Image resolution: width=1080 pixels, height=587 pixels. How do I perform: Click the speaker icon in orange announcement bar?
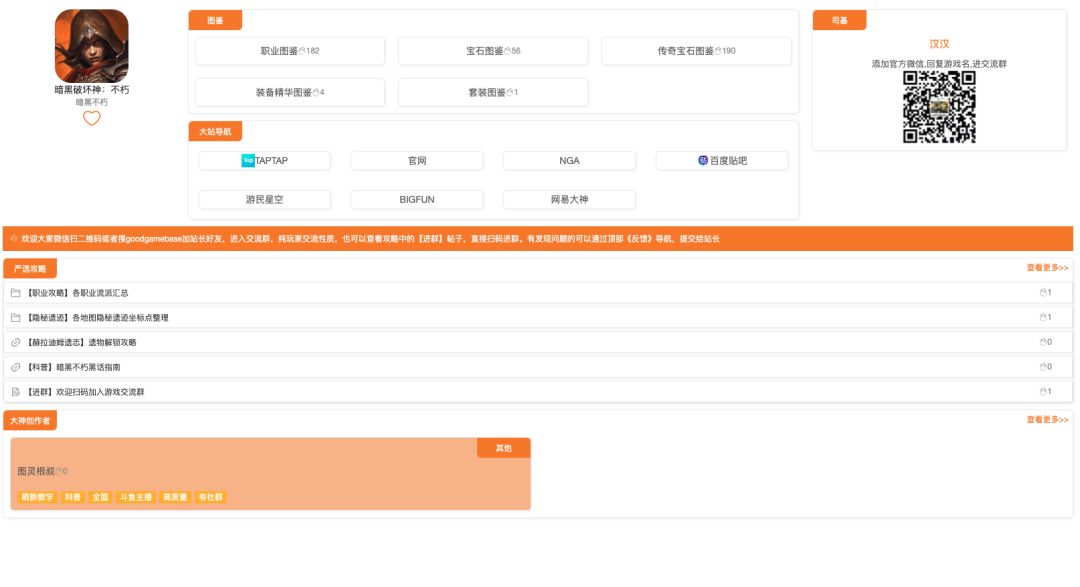pyautogui.click(x=13, y=239)
